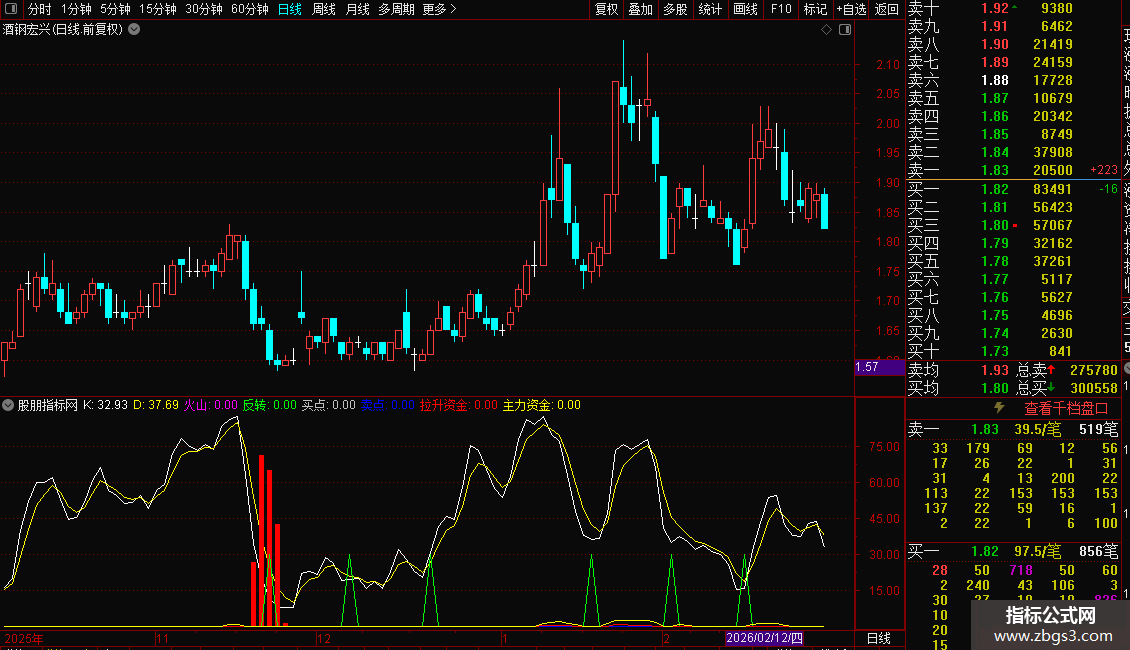Click the 拉升资金: 0.00 indicator label

[x=458, y=405]
